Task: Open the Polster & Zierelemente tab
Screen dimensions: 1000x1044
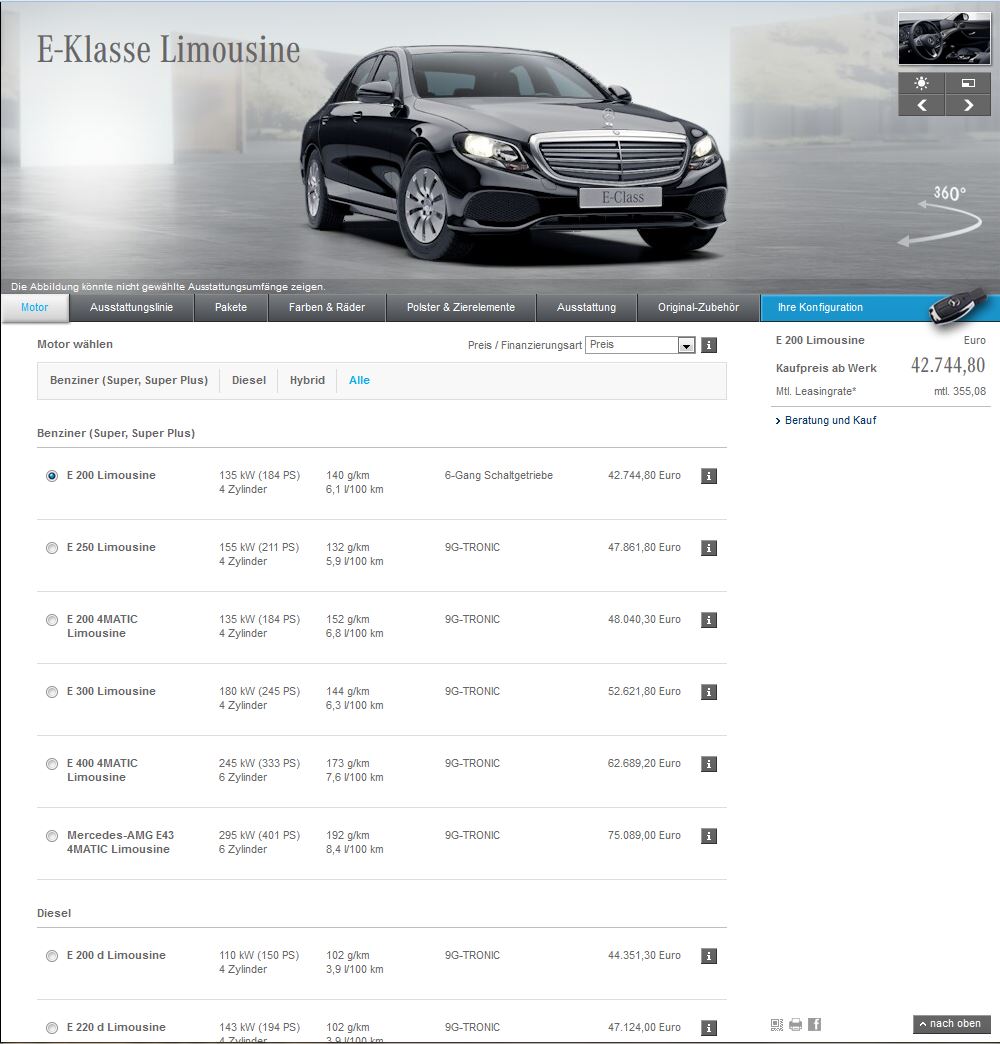Action: click(461, 308)
